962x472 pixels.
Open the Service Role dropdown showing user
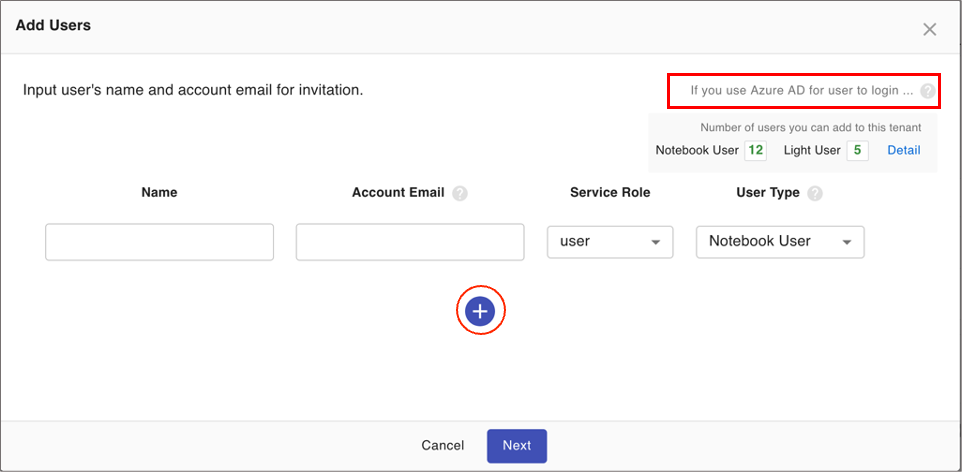(609, 242)
